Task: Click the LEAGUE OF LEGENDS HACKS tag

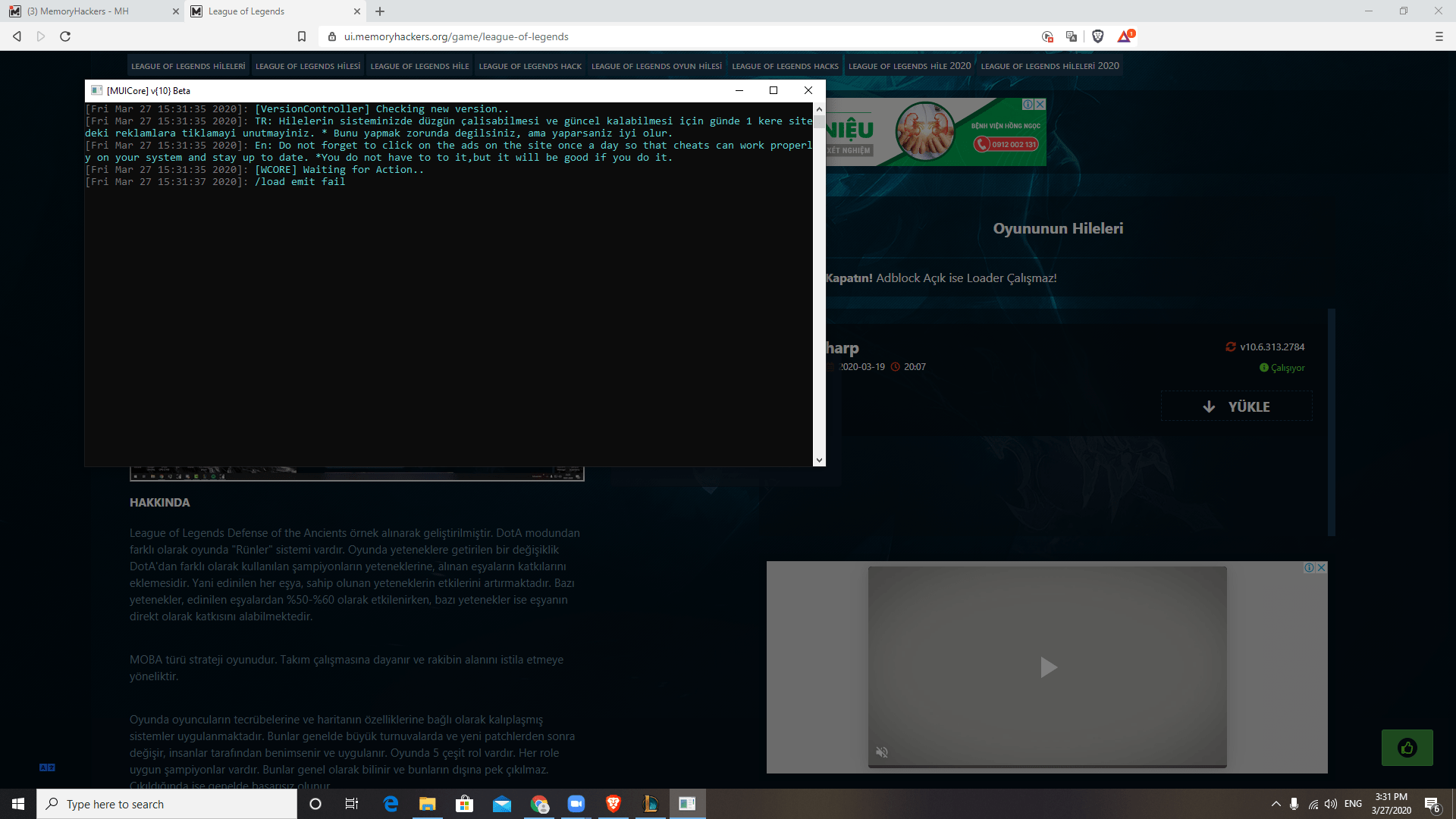Action: tap(785, 66)
